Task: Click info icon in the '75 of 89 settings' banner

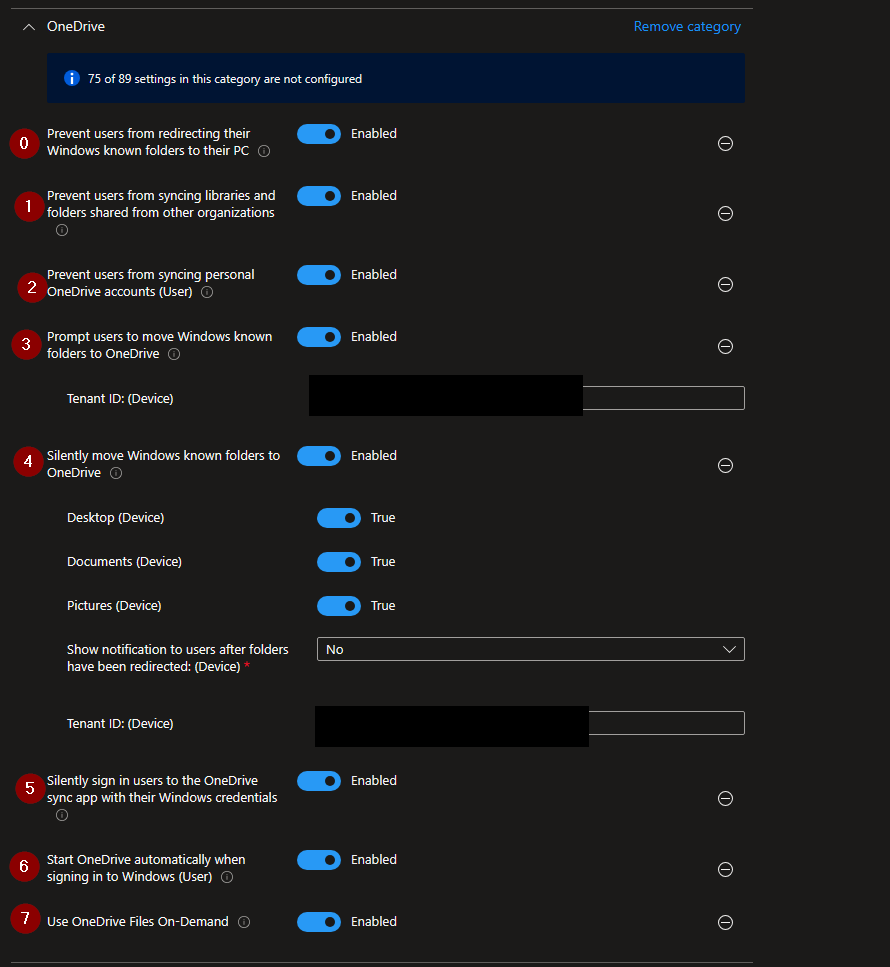Action: [x=71, y=78]
